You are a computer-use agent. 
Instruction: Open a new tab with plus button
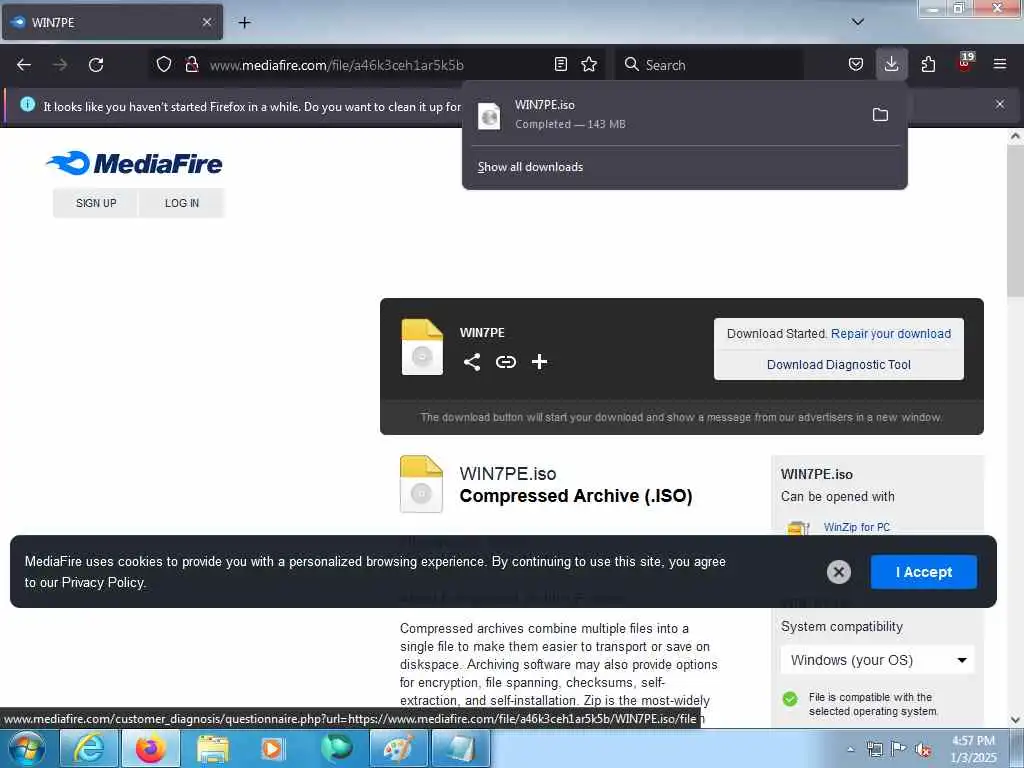coord(244,22)
